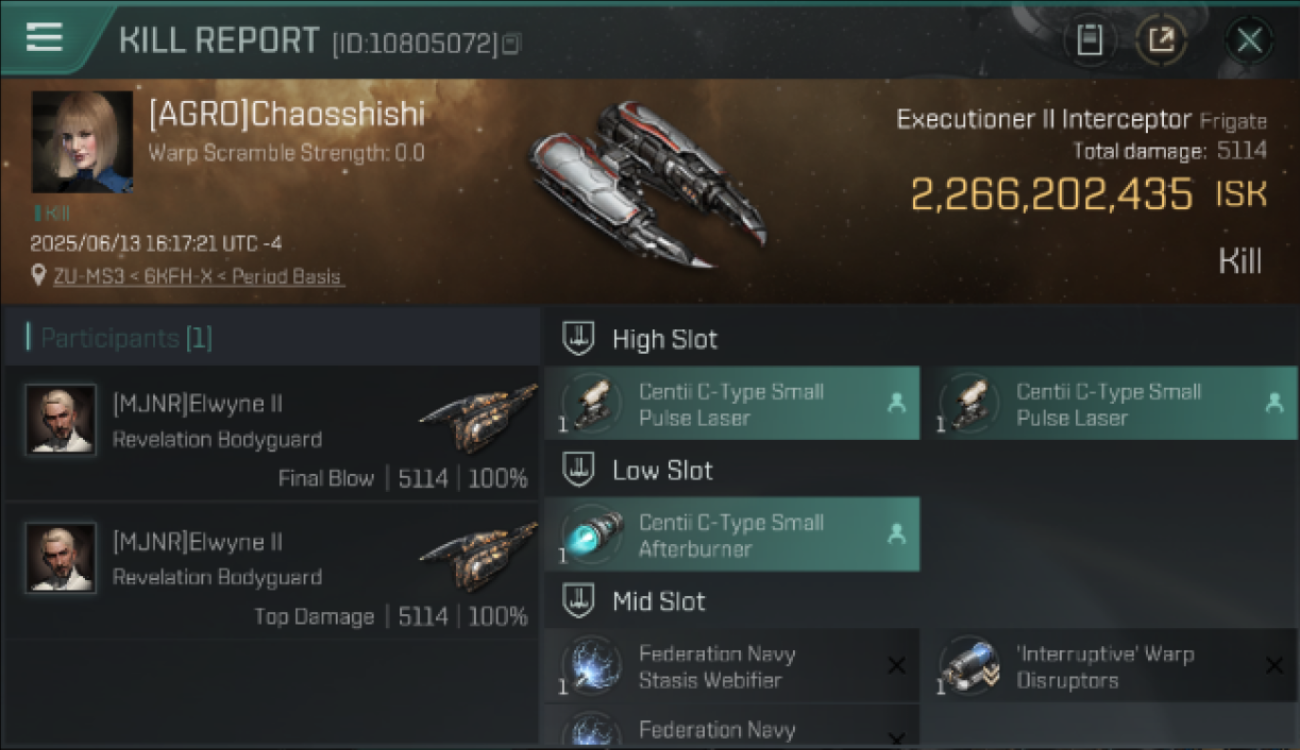Click the location pin icon
The height and width of the screenshot is (750, 1300).
click(x=39, y=276)
